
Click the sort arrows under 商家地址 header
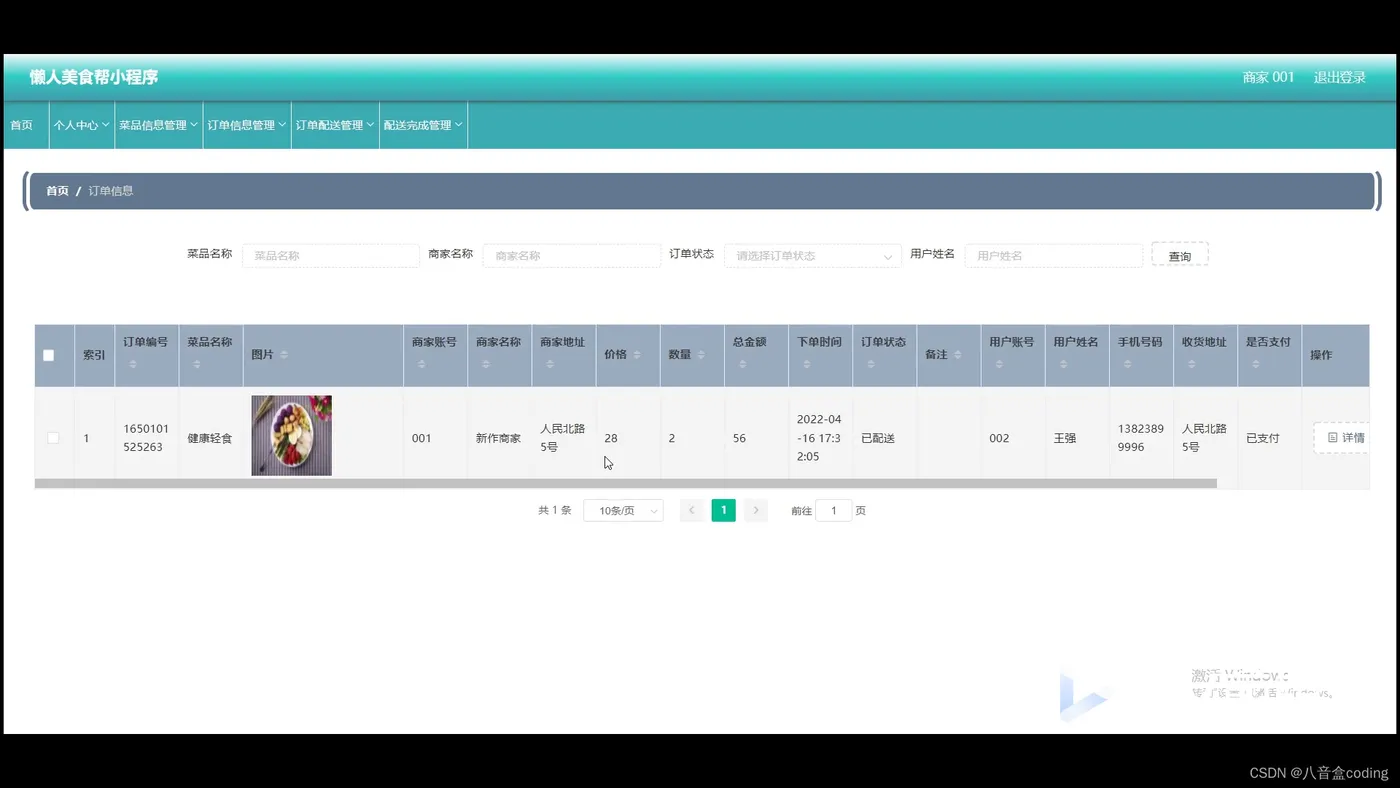click(x=549, y=364)
